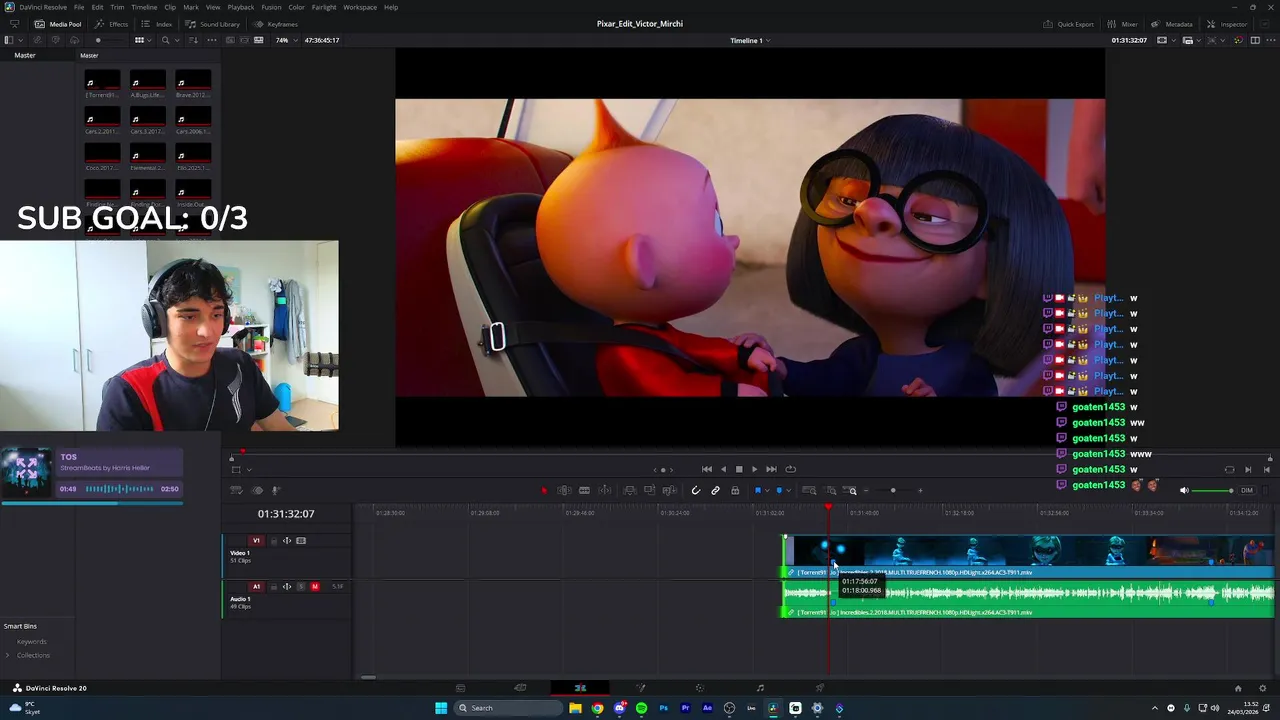This screenshot has height=720, width=1280.
Task: Open the Effects panel
Action: tap(111, 24)
